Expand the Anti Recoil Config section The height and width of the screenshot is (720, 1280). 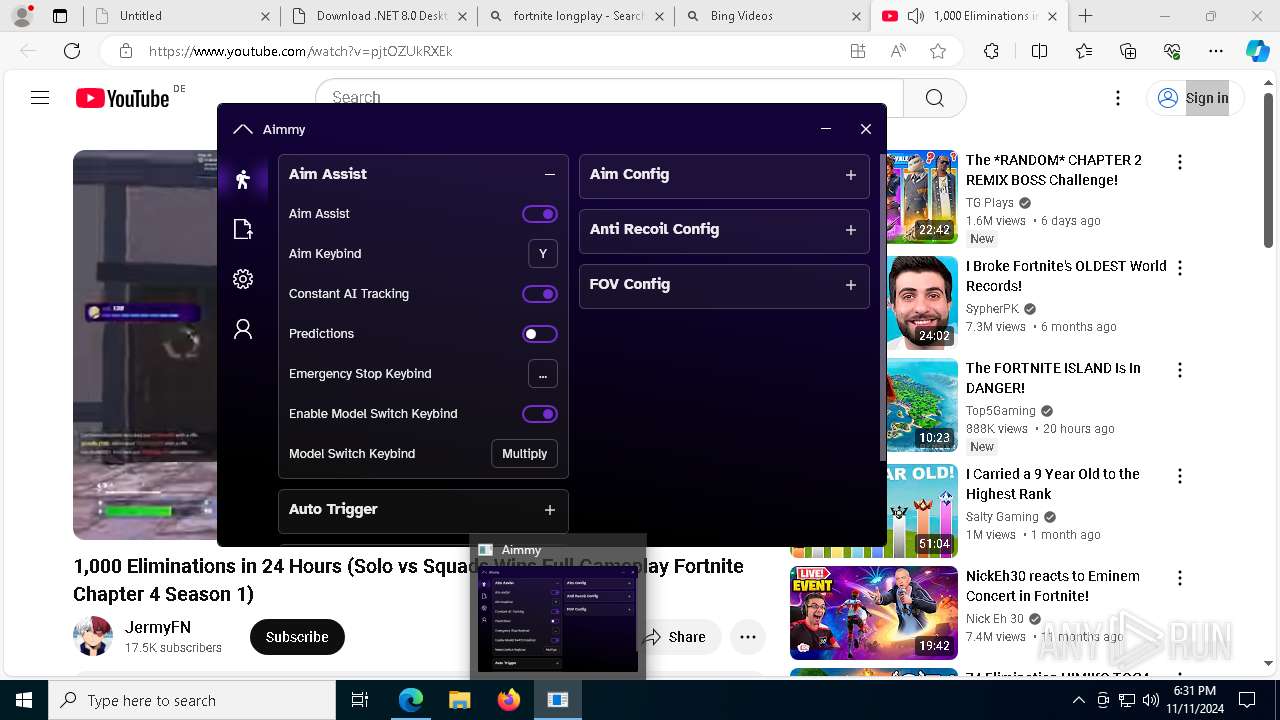click(x=851, y=230)
